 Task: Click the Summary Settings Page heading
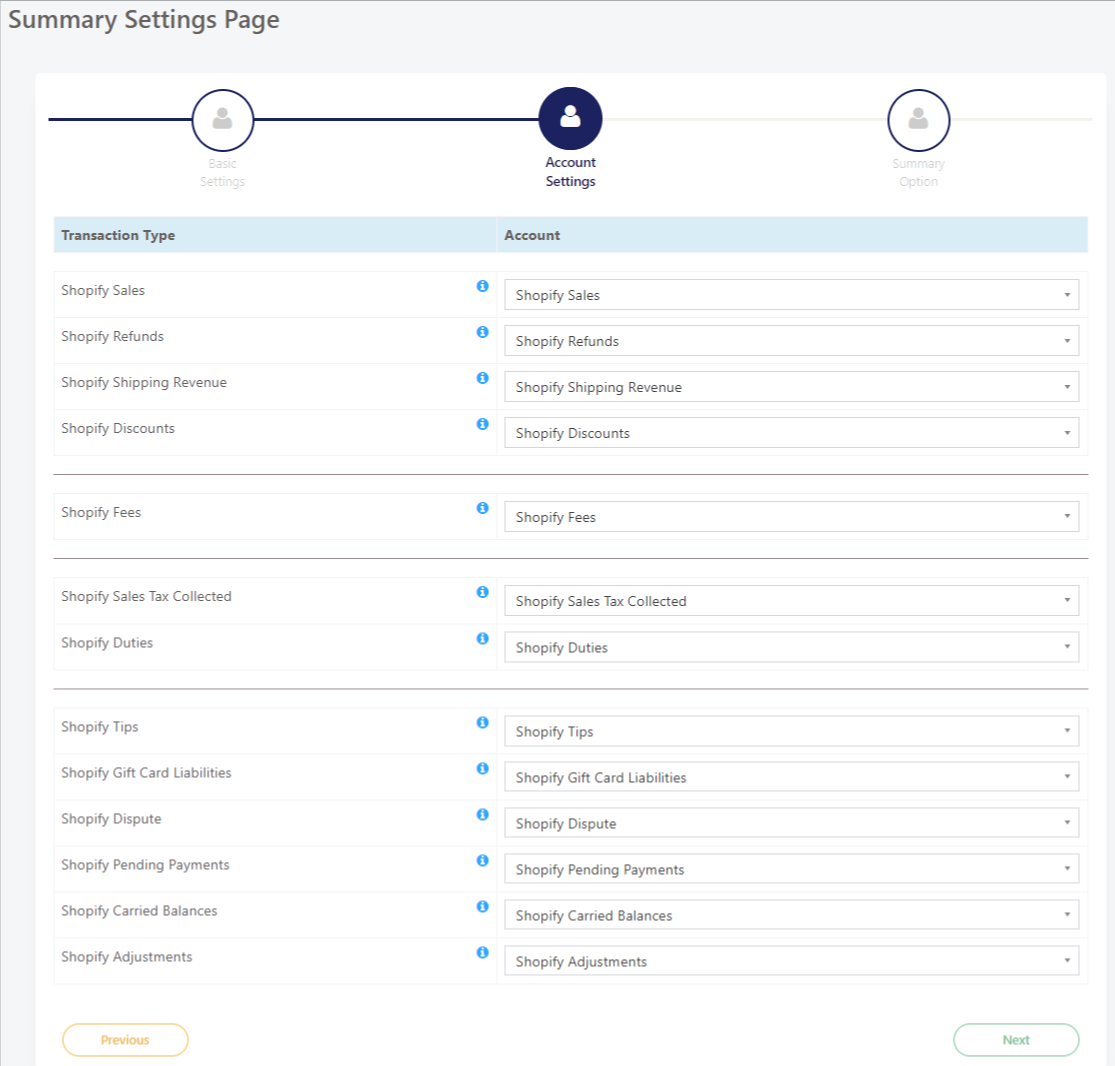(144, 20)
